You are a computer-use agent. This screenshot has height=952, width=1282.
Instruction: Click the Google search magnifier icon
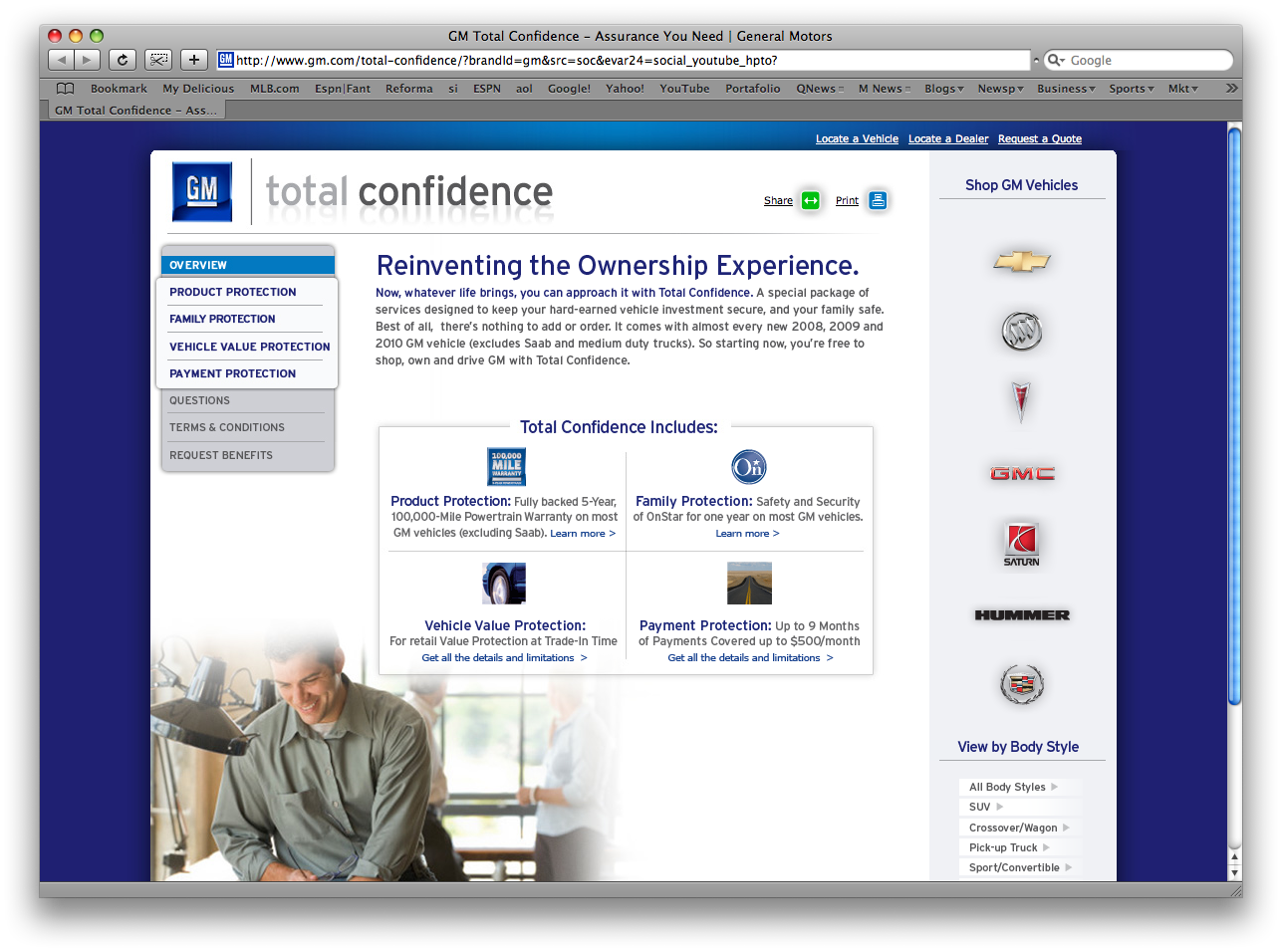click(1056, 61)
